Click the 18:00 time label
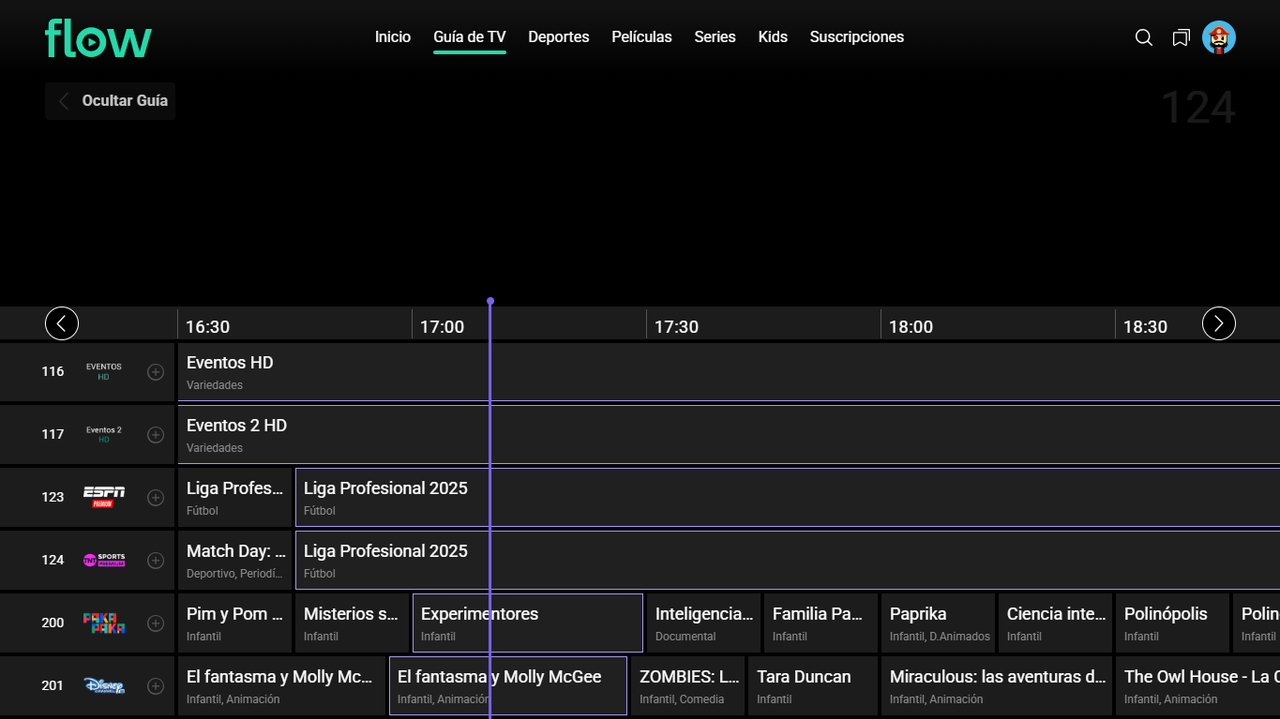Viewport: 1280px width, 719px height. (911, 327)
